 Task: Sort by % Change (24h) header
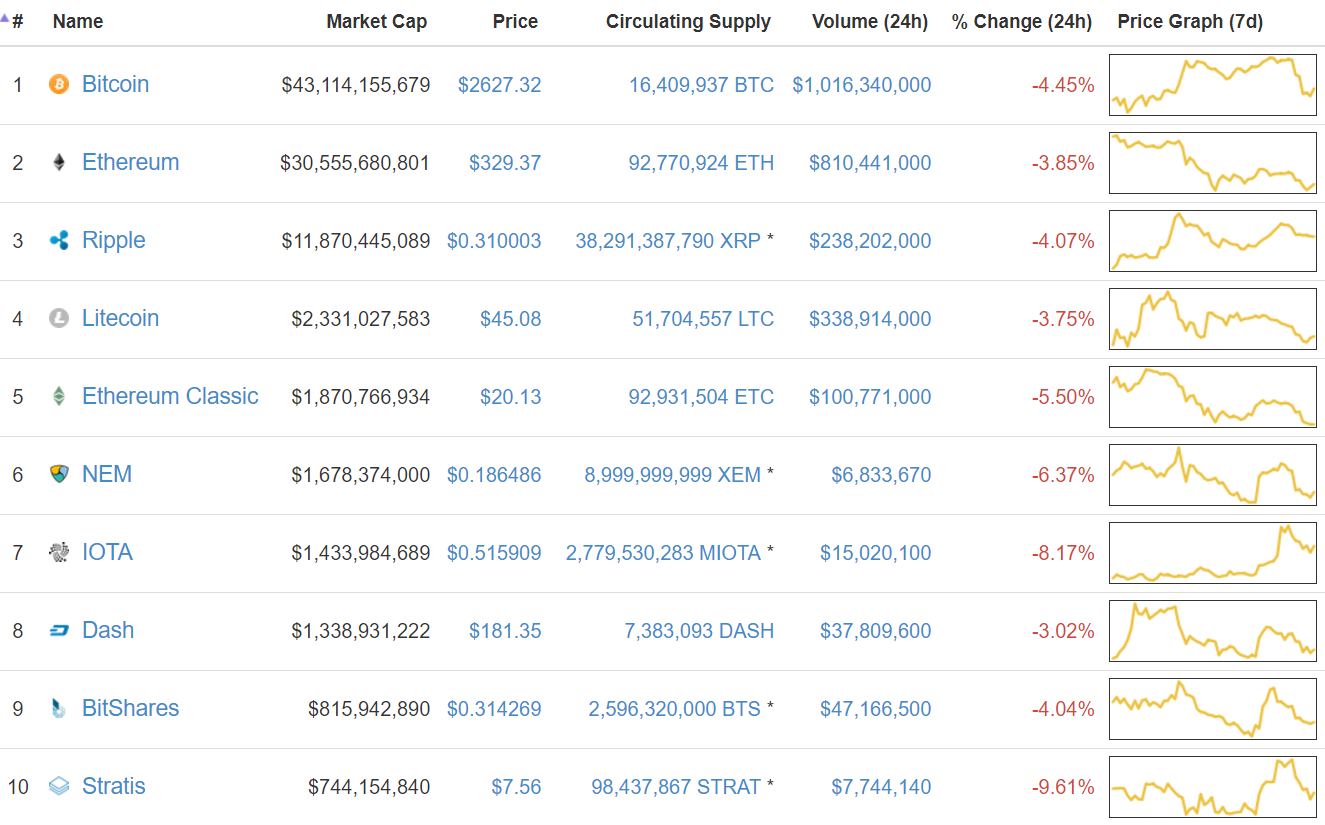(x=1021, y=22)
